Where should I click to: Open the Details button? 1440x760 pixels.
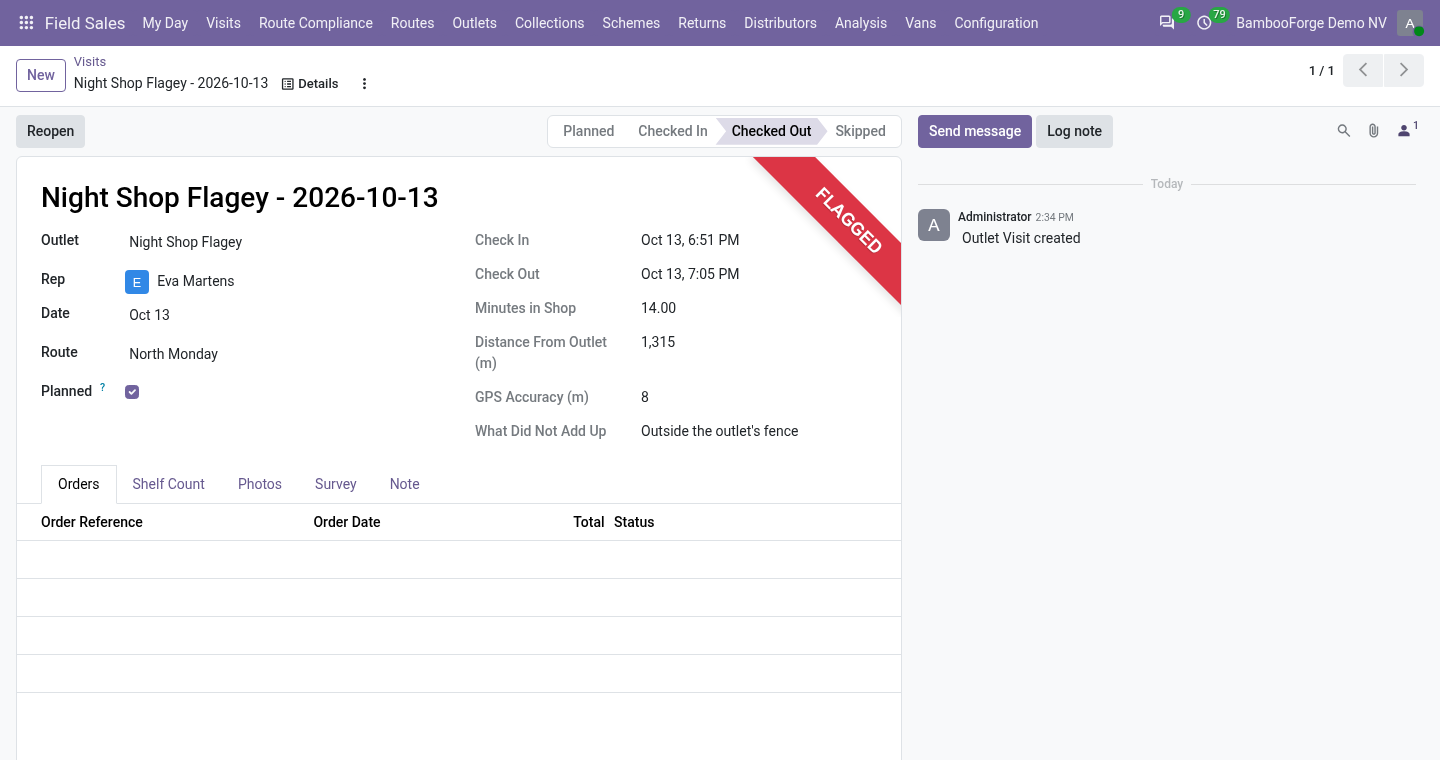[x=310, y=84]
